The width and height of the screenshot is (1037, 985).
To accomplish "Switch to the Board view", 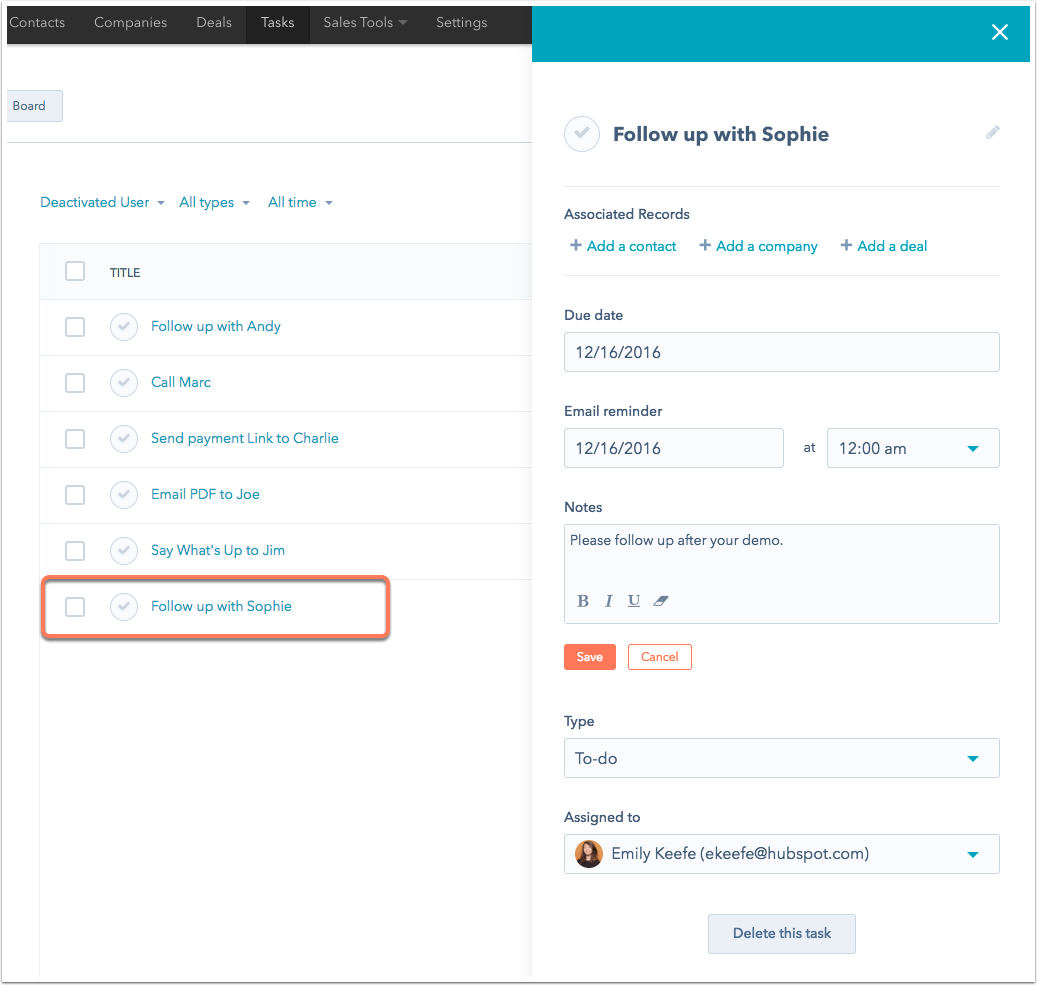I will [x=33, y=106].
